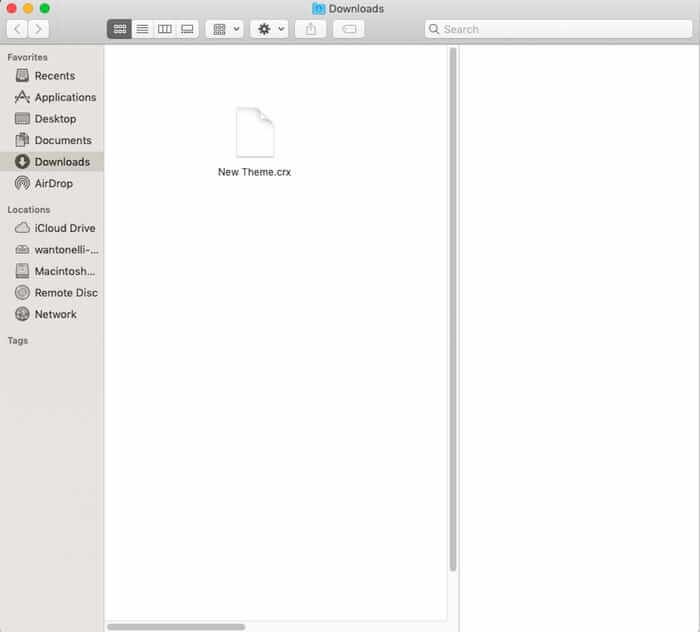Click the magnifying glass search icon

[x=433, y=29]
